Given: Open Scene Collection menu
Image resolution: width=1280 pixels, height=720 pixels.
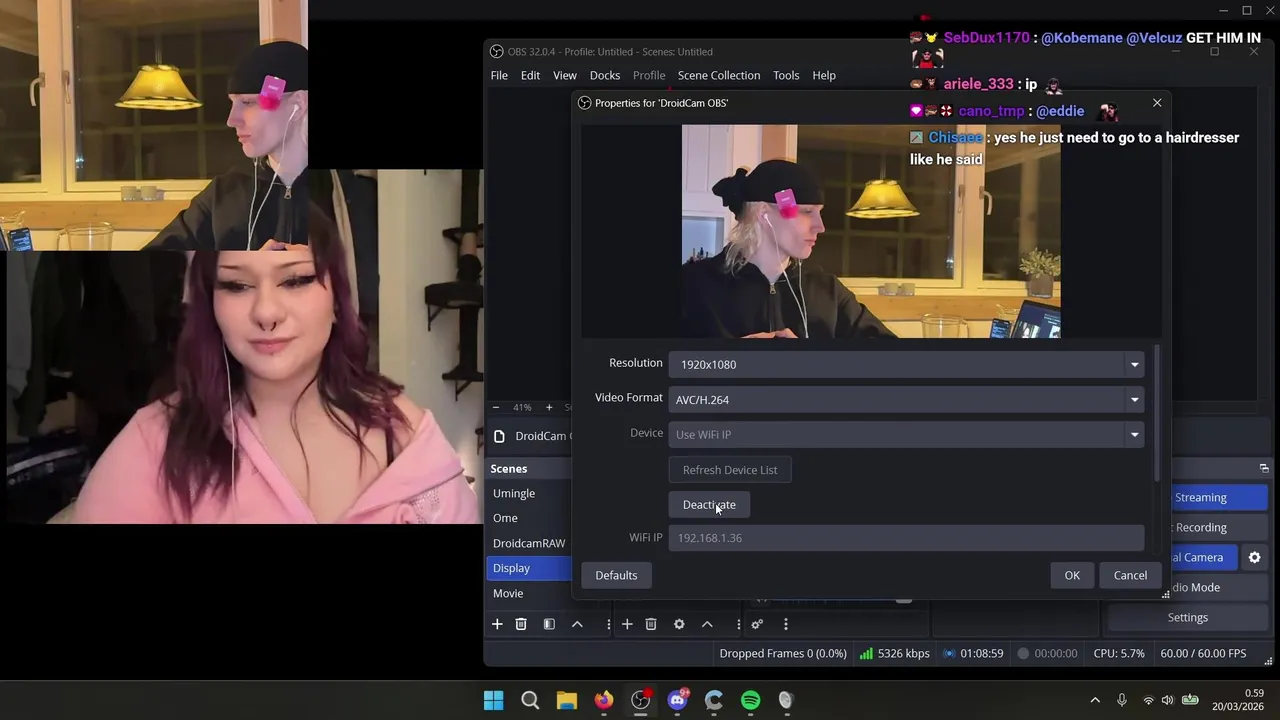Looking at the screenshot, I should (x=719, y=75).
